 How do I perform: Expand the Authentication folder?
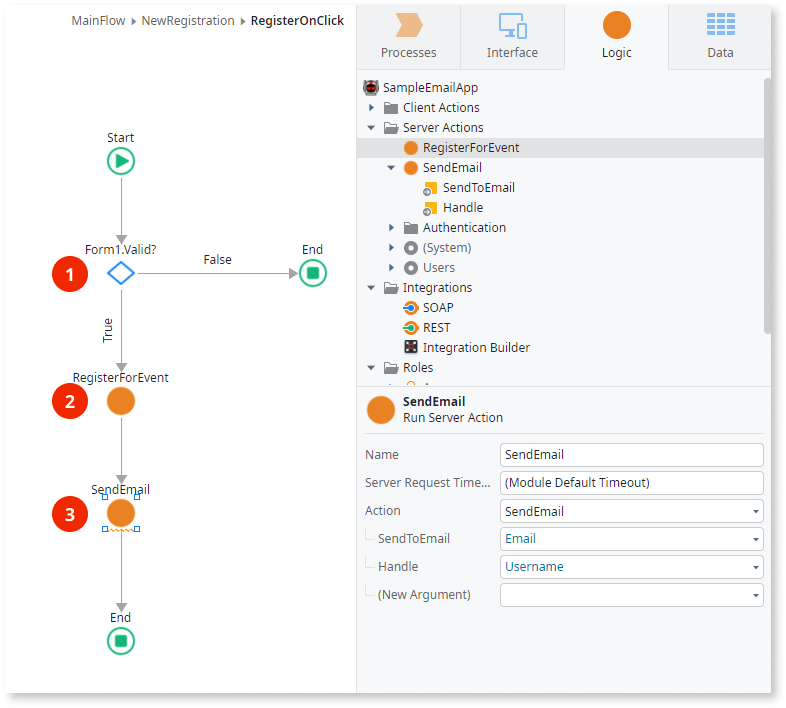pos(392,228)
